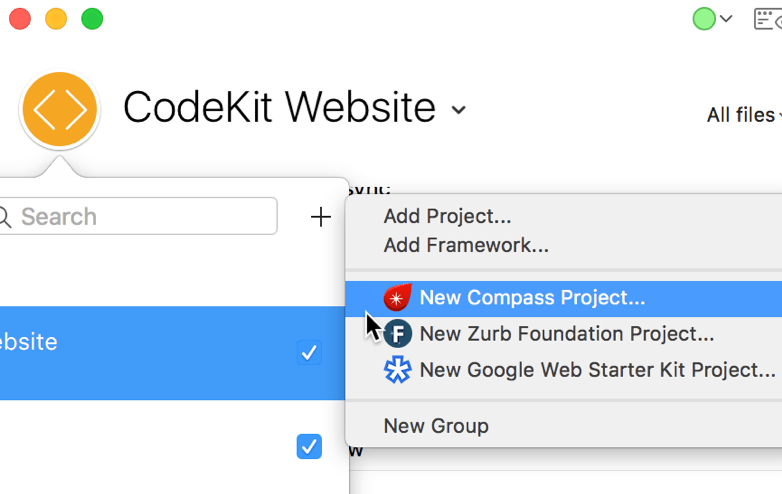Click the magnifying glass search icon
This screenshot has width=782, height=494.
[x=4, y=217]
